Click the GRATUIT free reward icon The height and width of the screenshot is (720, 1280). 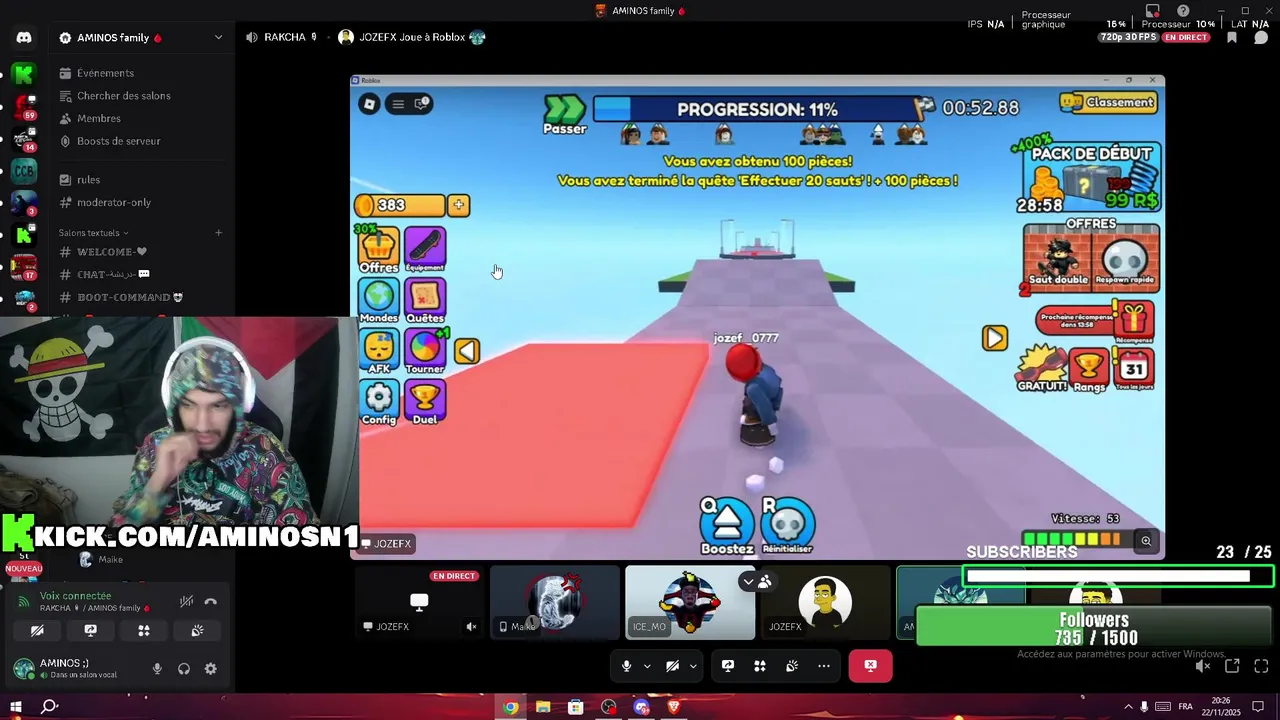point(1042,368)
